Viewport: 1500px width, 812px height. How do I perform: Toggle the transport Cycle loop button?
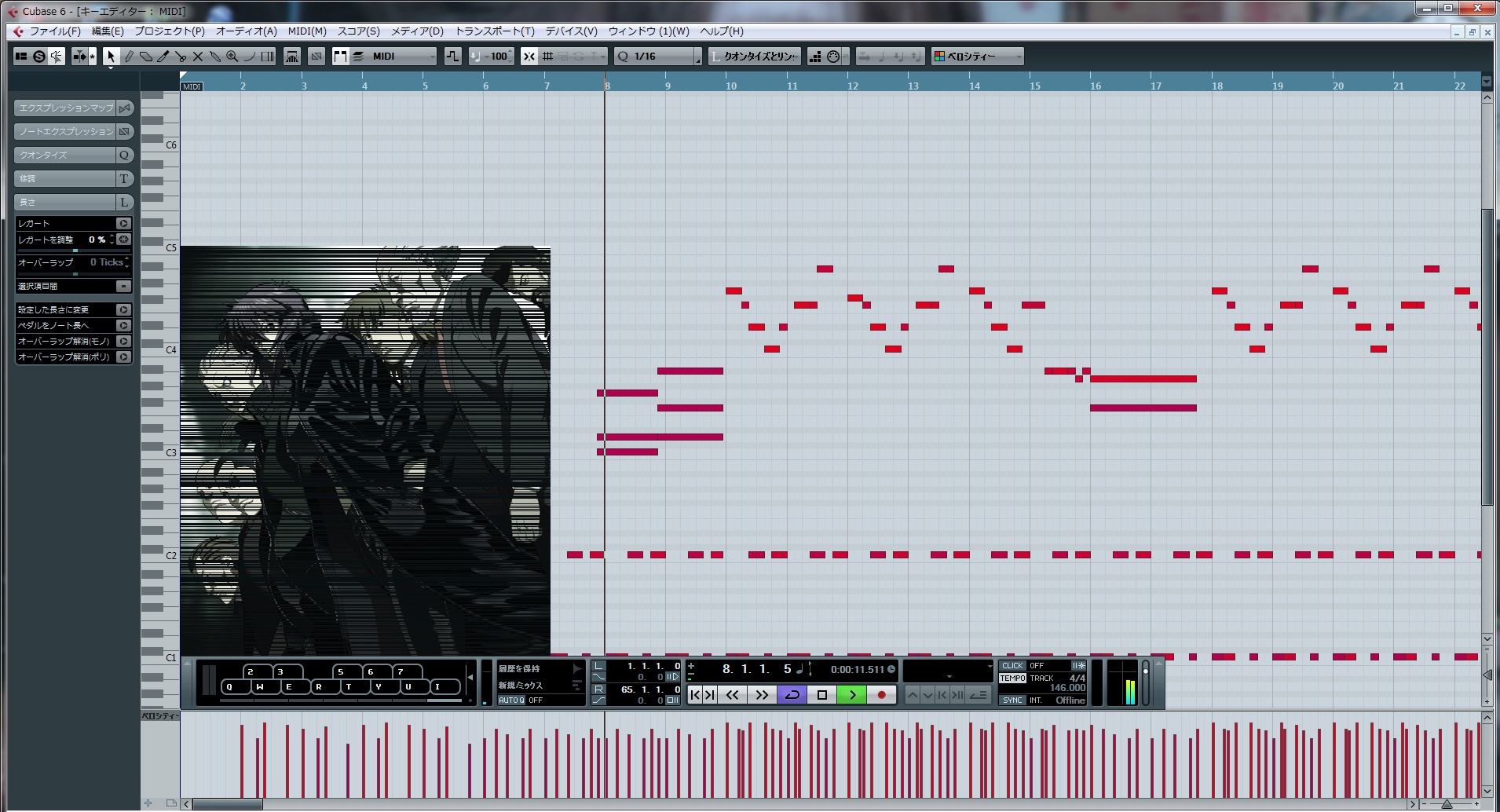pos(792,695)
